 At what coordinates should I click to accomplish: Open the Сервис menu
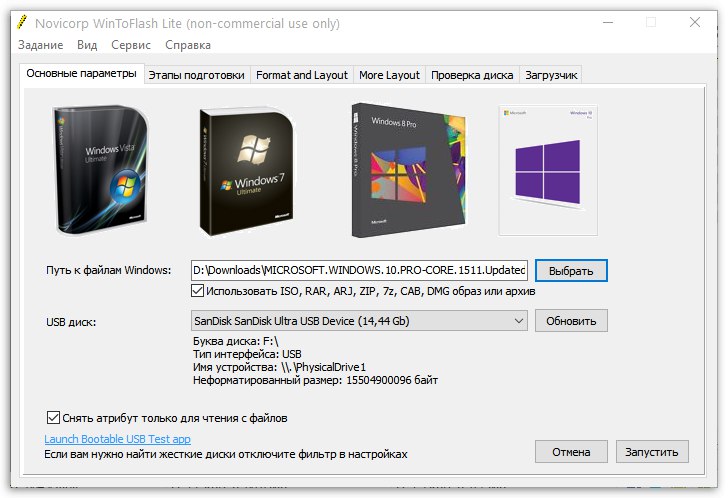click(x=131, y=45)
